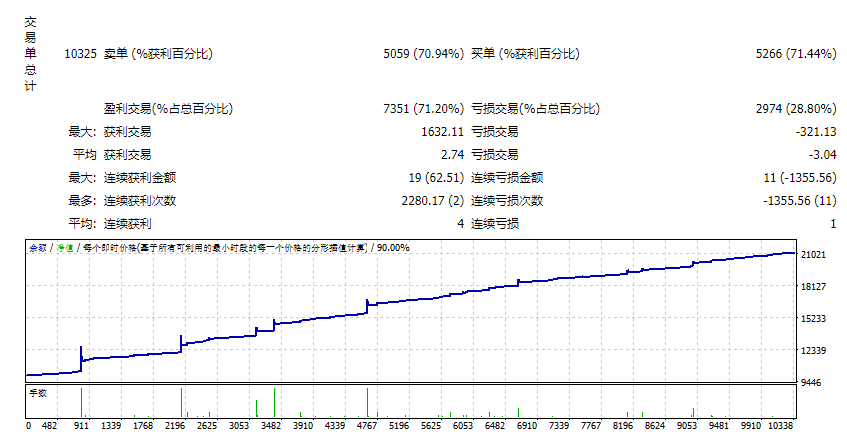Click the x-axis label 9481
Screen dimensions: 847x439
(718, 426)
